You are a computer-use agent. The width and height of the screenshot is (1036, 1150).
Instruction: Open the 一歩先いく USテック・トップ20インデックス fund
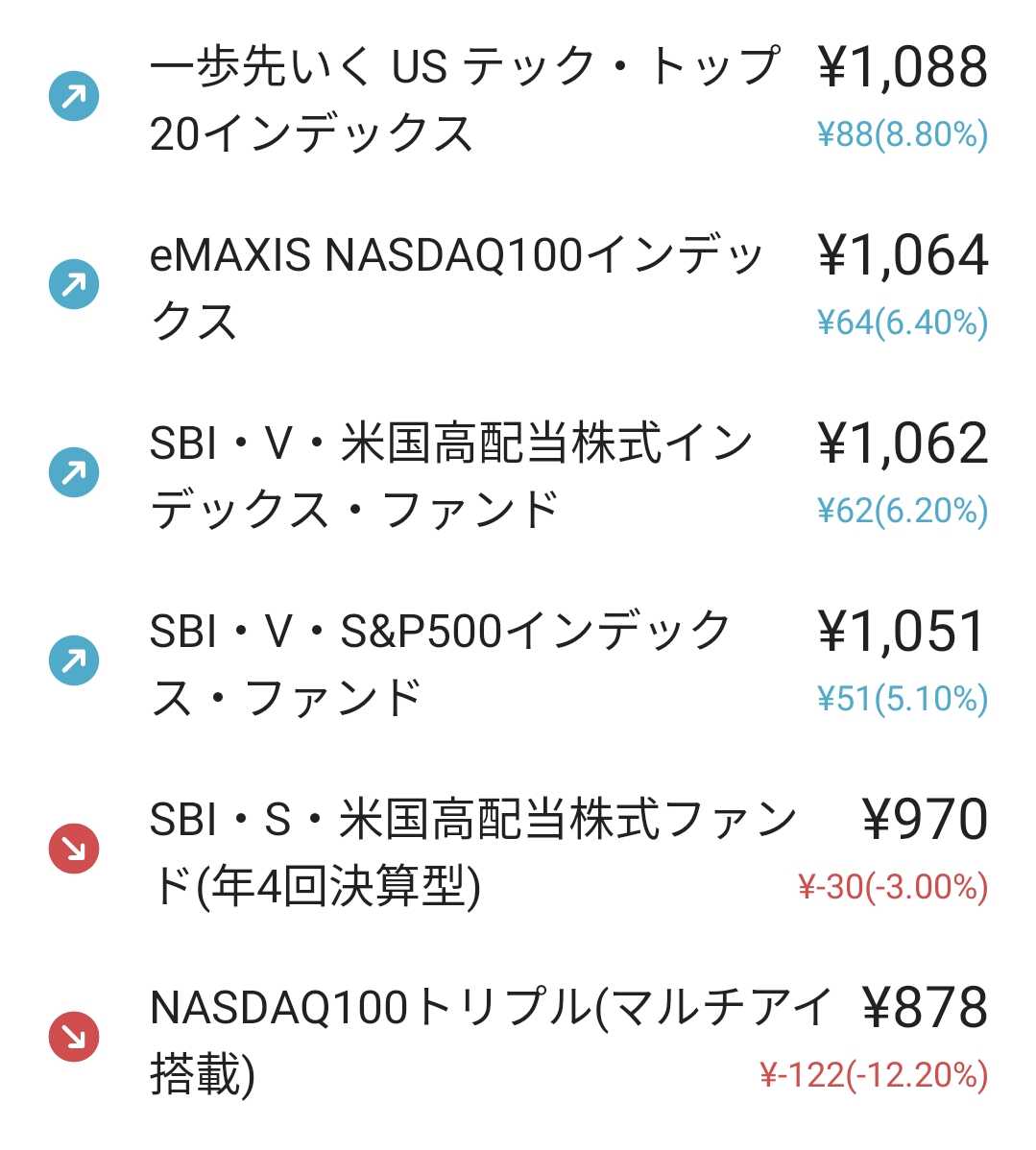point(461,99)
